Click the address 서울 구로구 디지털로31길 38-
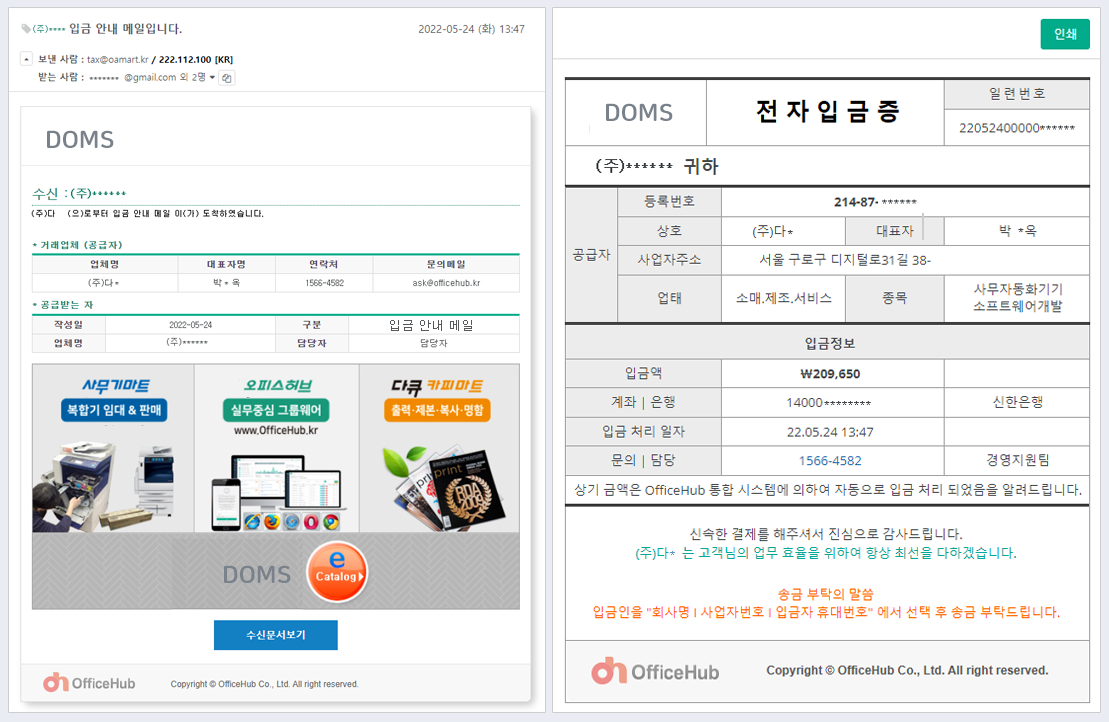1109x722 pixels. [845, 260]
